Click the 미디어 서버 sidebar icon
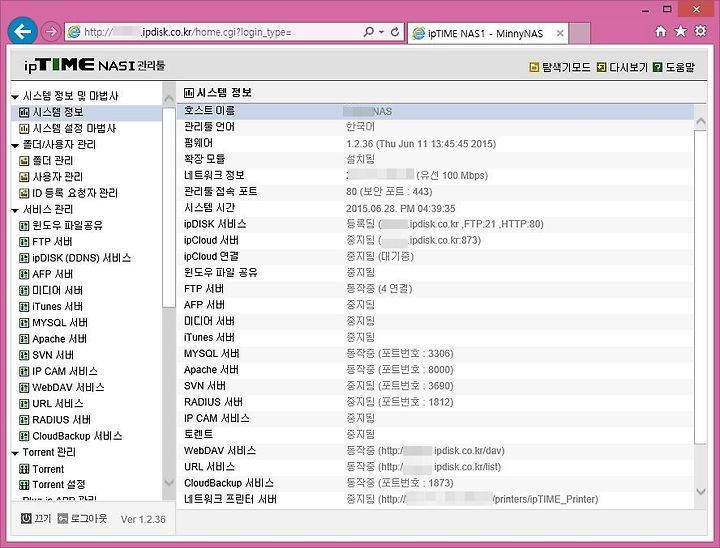The image size is (720, 548). point(24,290)
